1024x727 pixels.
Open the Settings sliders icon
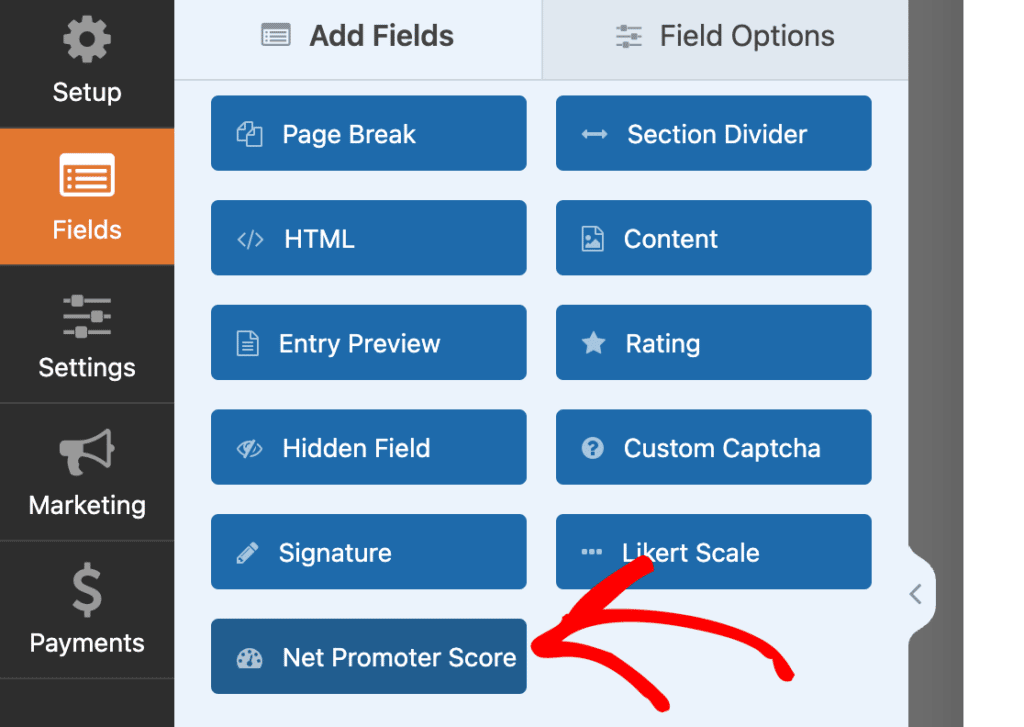(86, 315)
